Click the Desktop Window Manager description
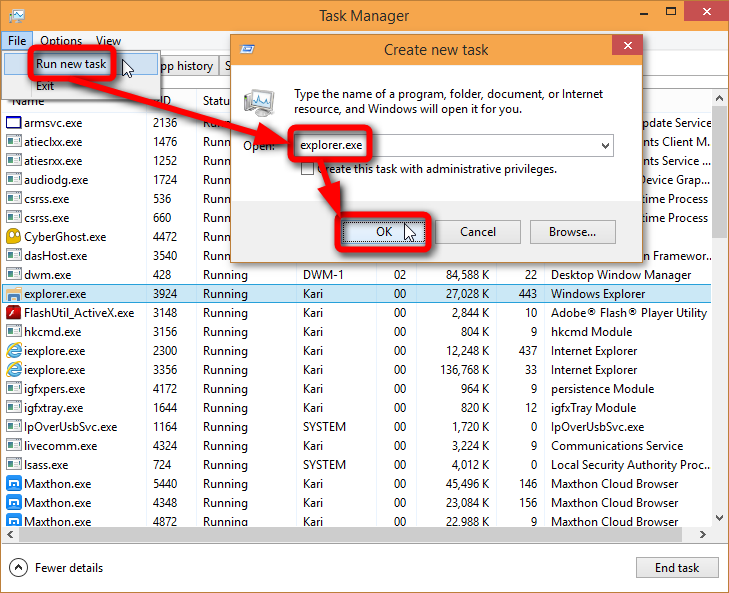Screen dimensions: 729x593 621,275
